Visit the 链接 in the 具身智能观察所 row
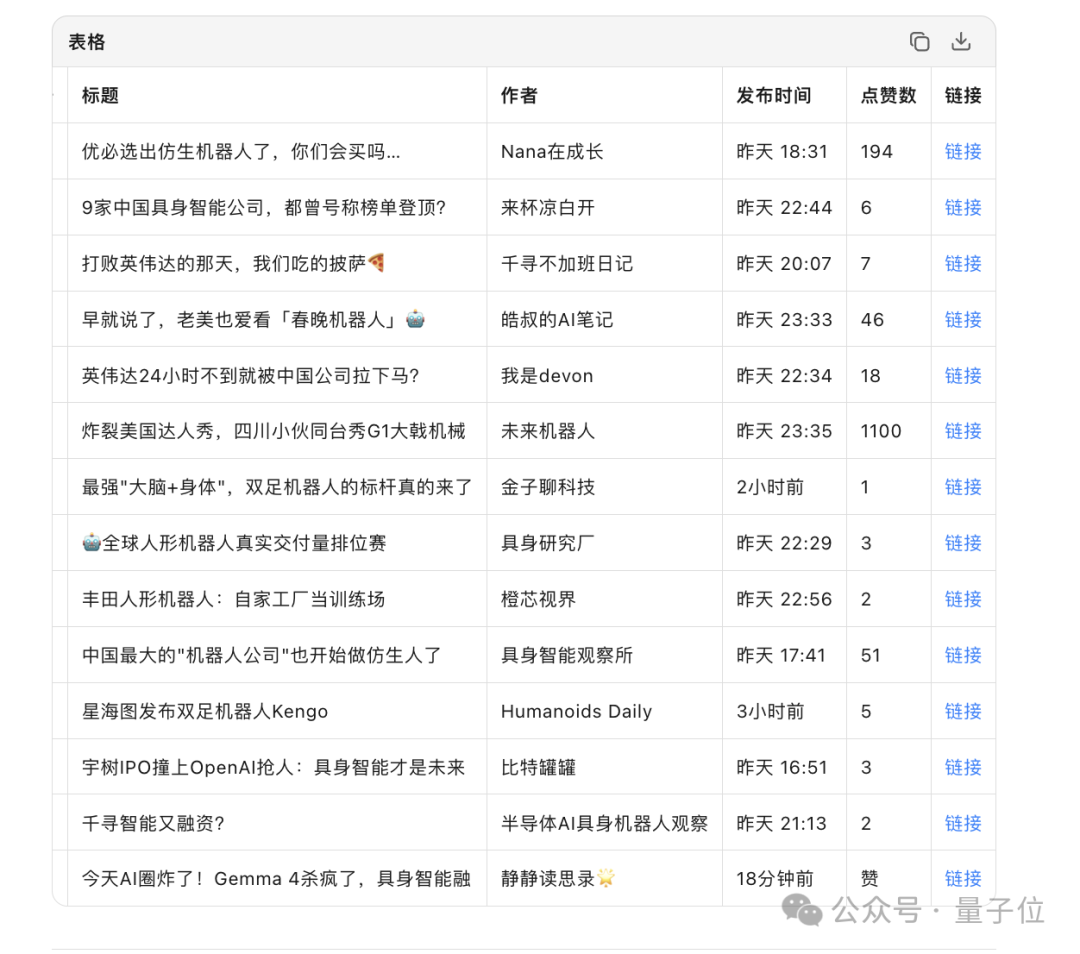Image resolution: width=1080 pixels, height=954 pixels. [x=963, y=655]
